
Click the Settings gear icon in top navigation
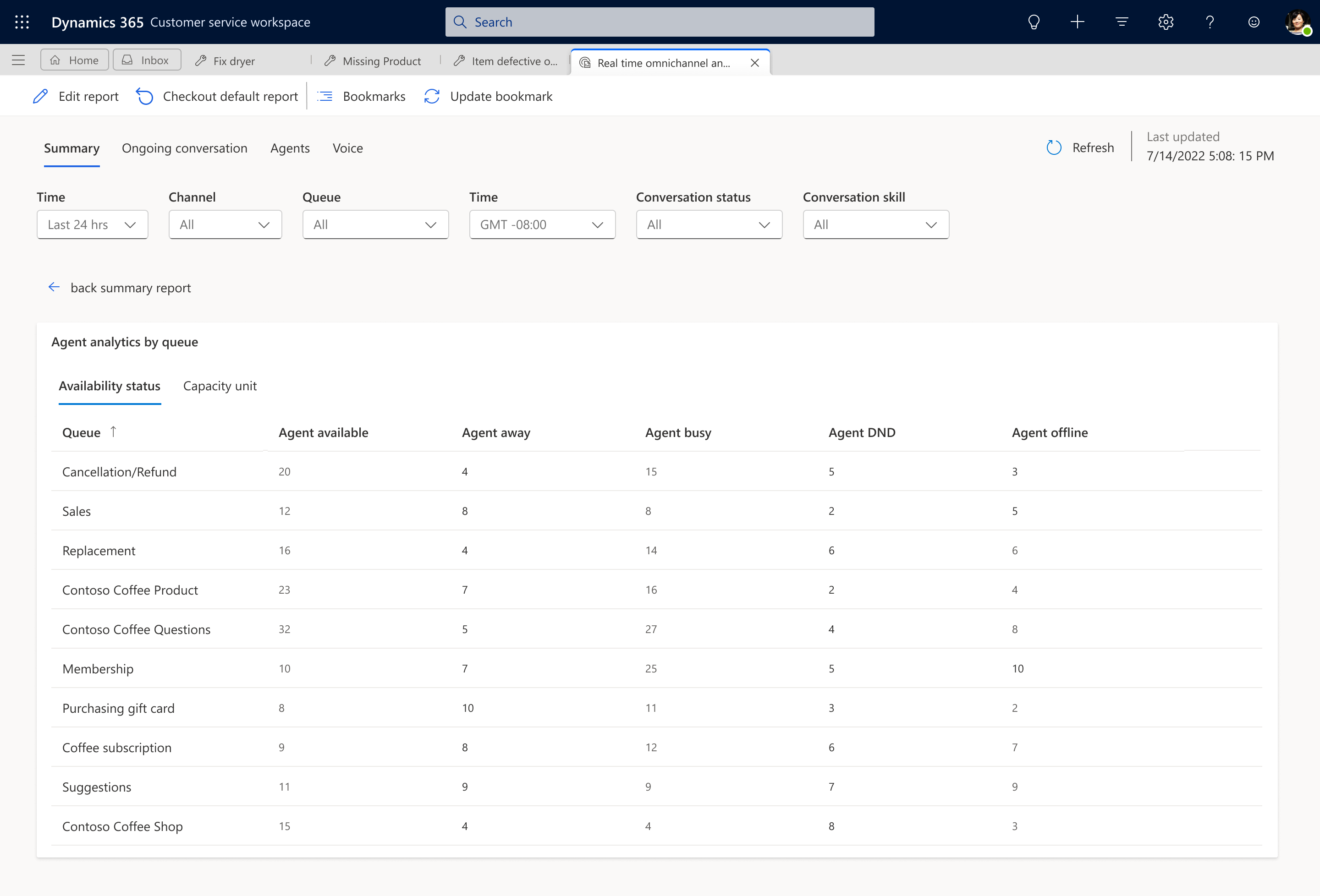tap(1166, 22)
